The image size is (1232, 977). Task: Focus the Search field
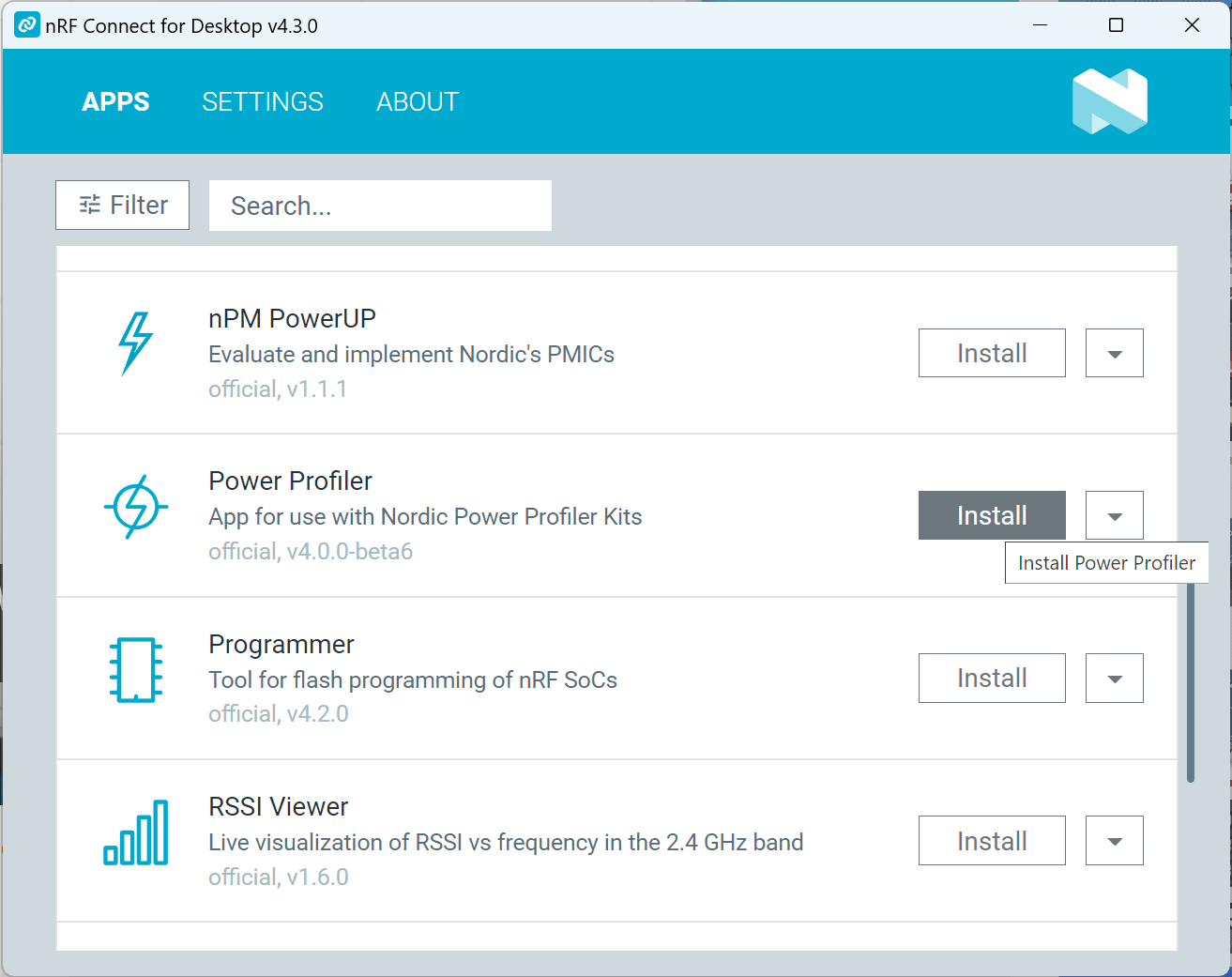tap(380, 206)
